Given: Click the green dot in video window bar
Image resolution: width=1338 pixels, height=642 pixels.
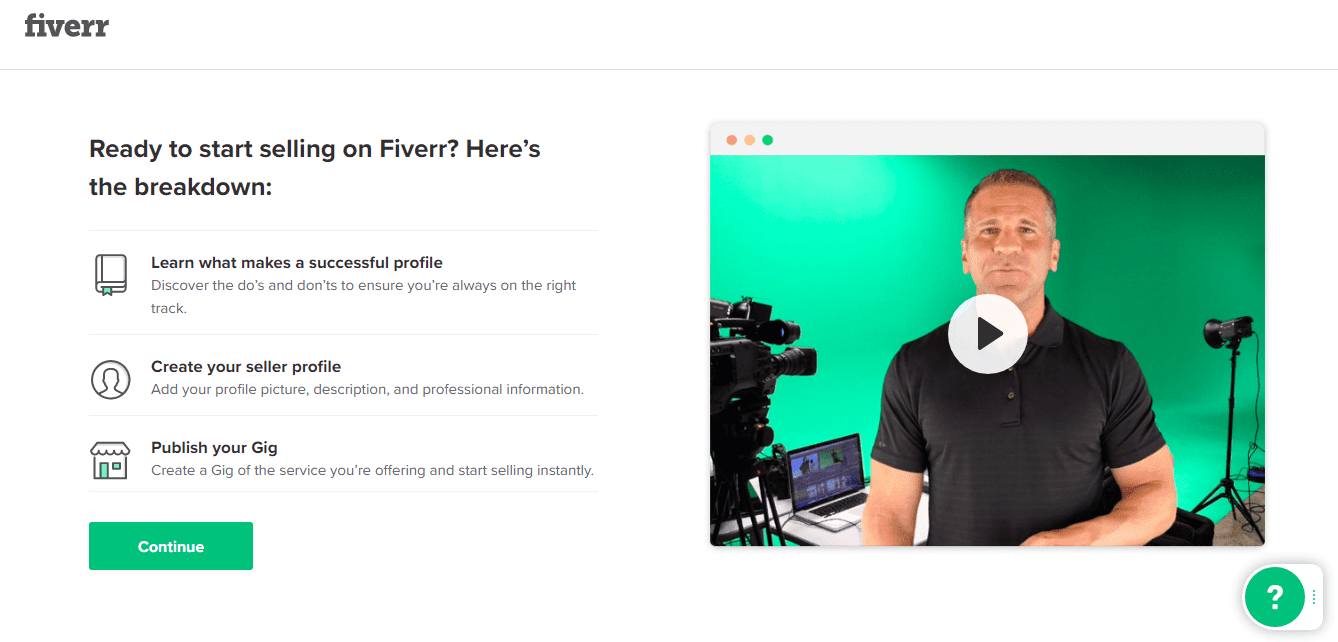Looking at the screenshot, I should point(768,140).
